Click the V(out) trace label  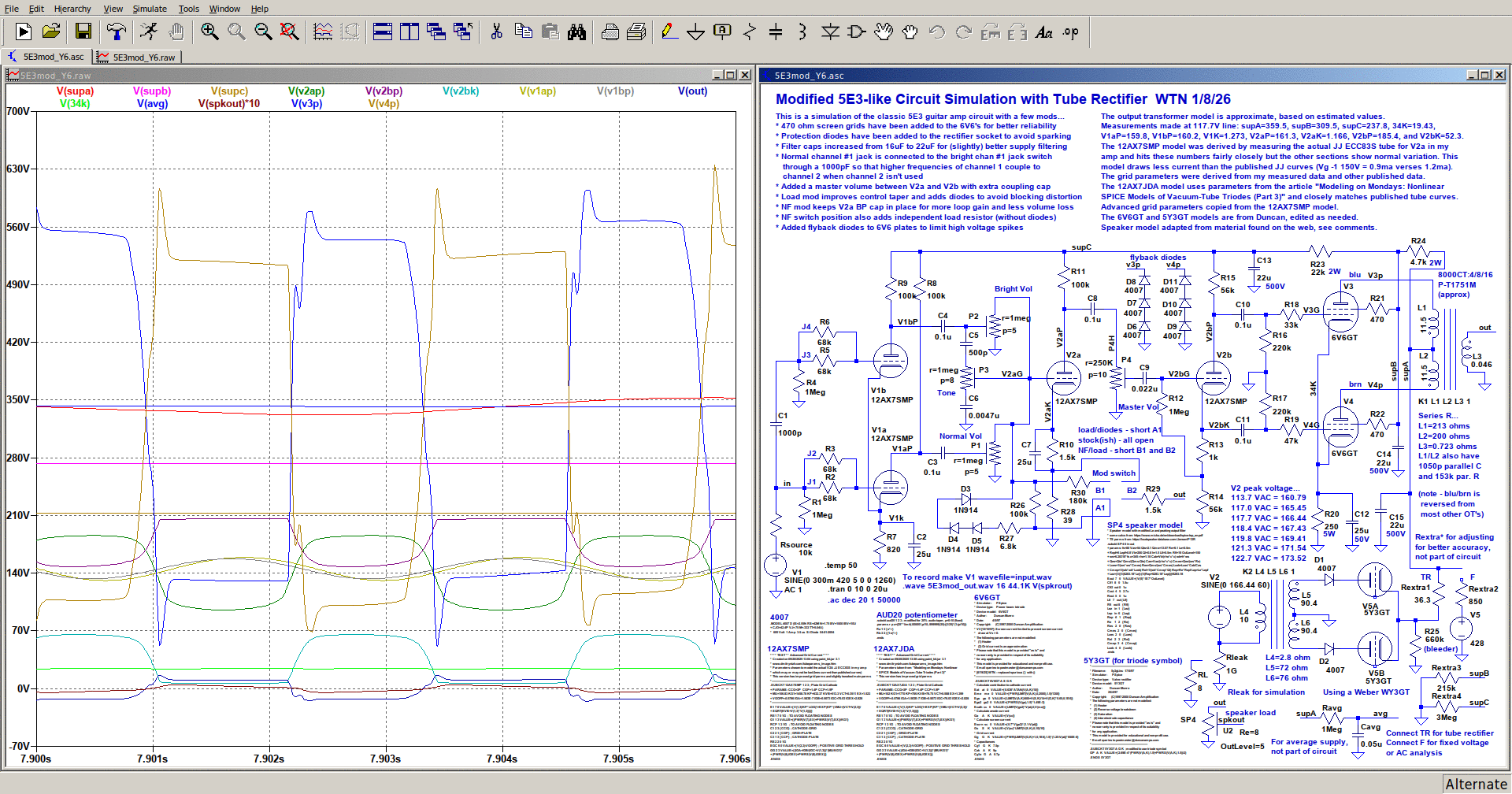coord(692,91)
